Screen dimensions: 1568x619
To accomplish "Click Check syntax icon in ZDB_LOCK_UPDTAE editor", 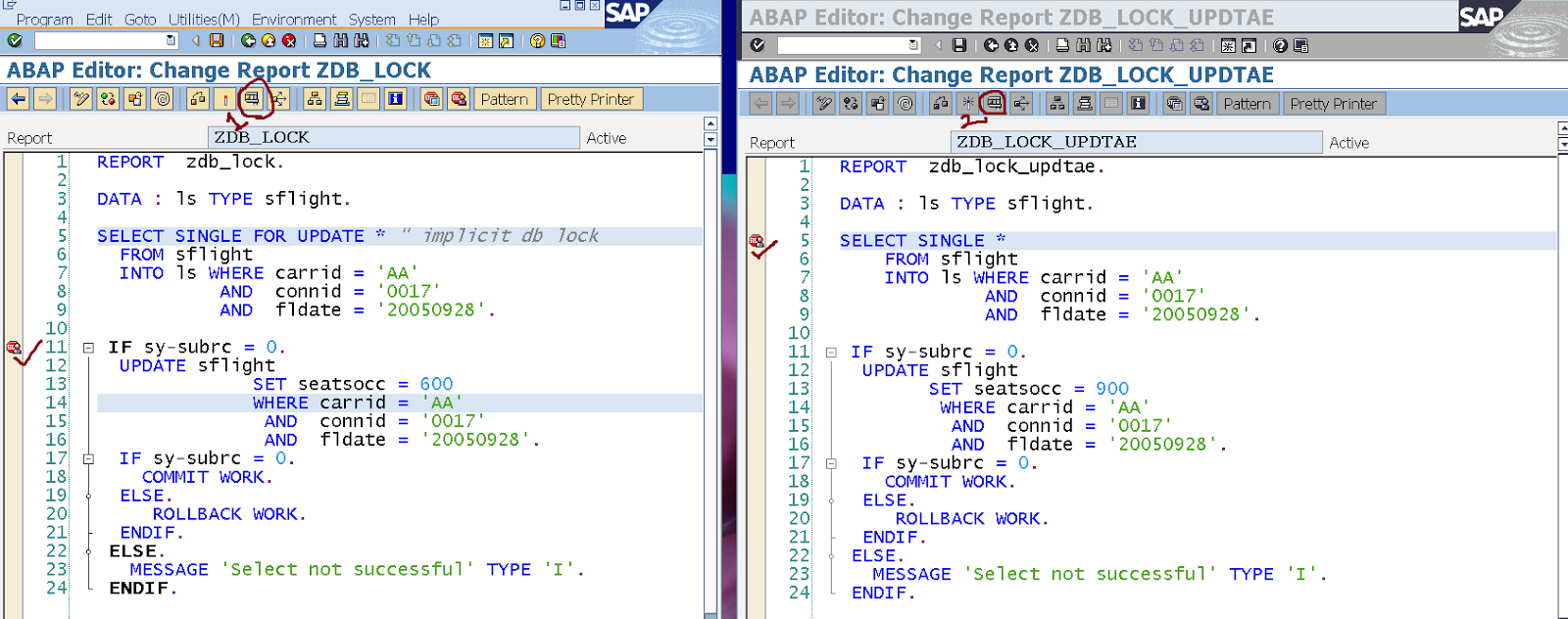I will pyautogui.click(x=941, y=104).
